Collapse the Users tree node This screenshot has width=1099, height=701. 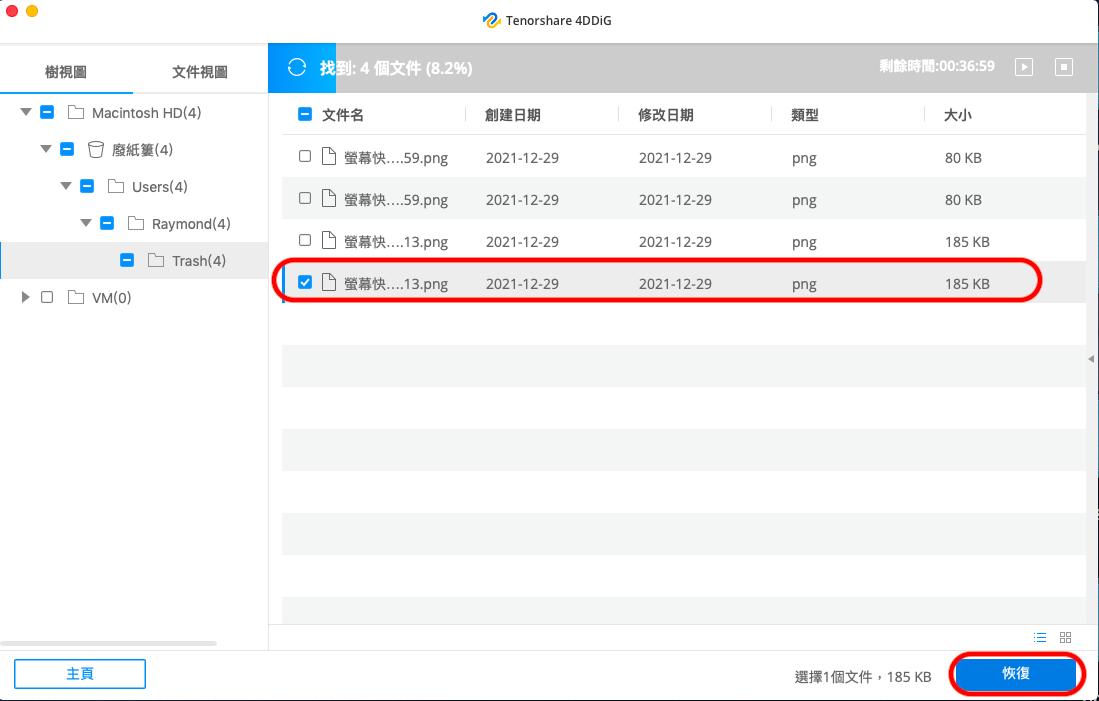coord(66,186)
